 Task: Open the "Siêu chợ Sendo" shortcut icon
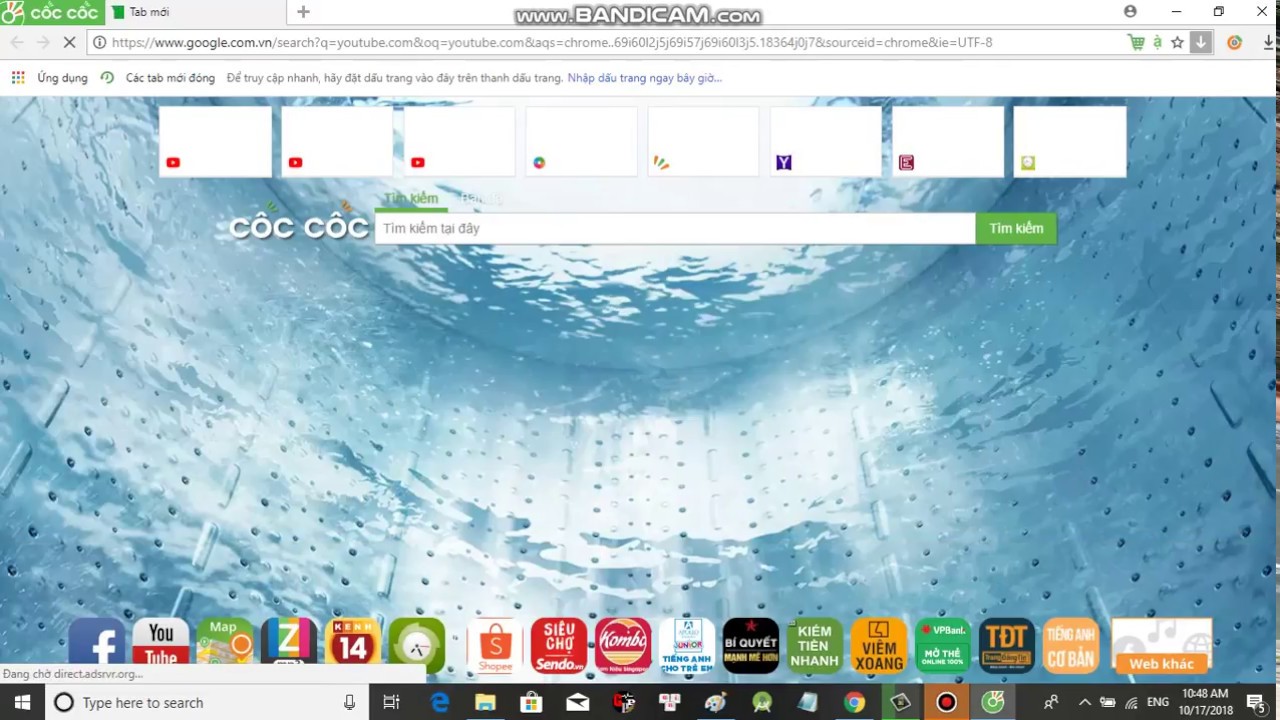(559, 645)
